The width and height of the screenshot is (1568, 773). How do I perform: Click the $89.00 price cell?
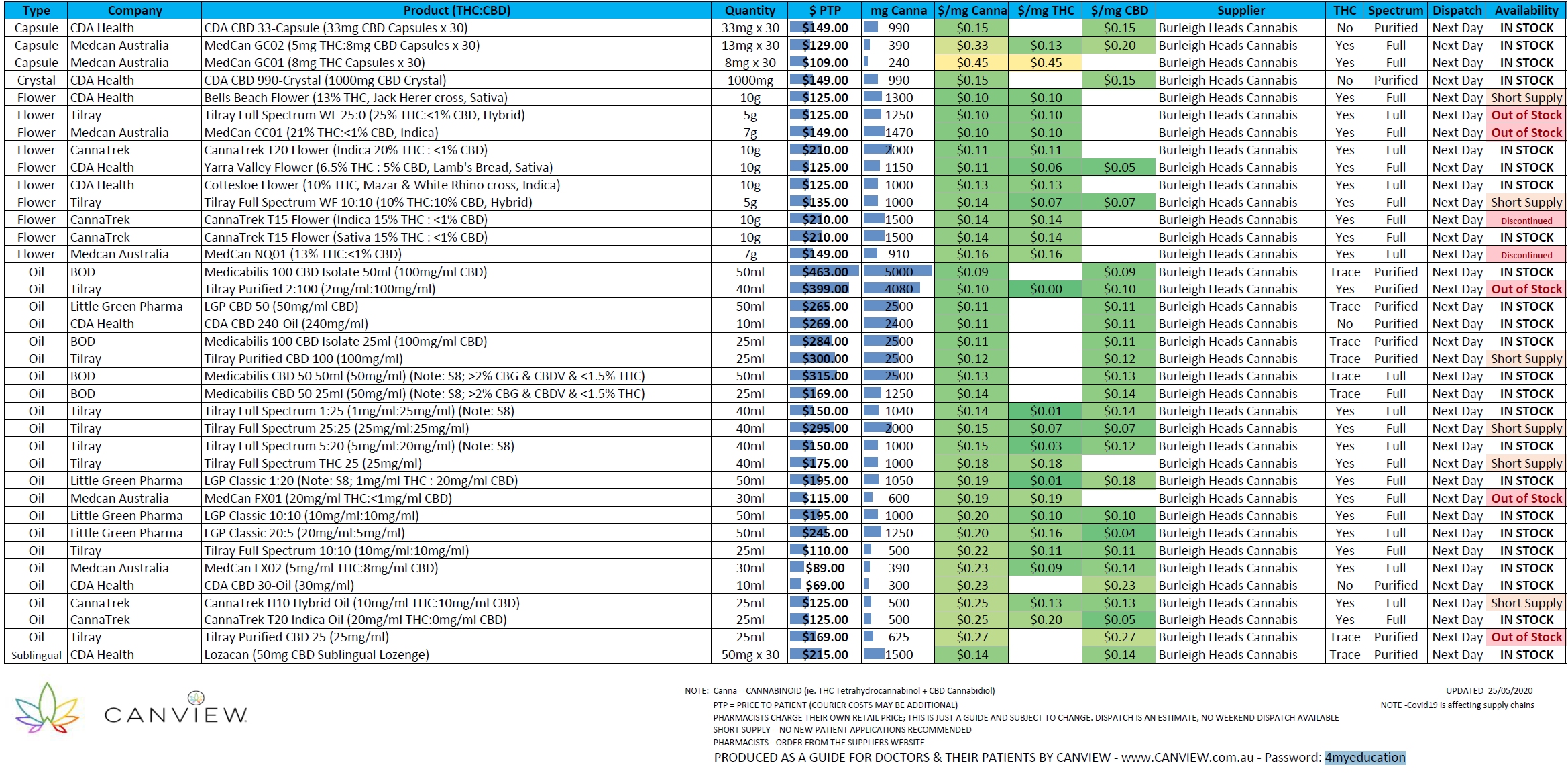pos(825,568)
